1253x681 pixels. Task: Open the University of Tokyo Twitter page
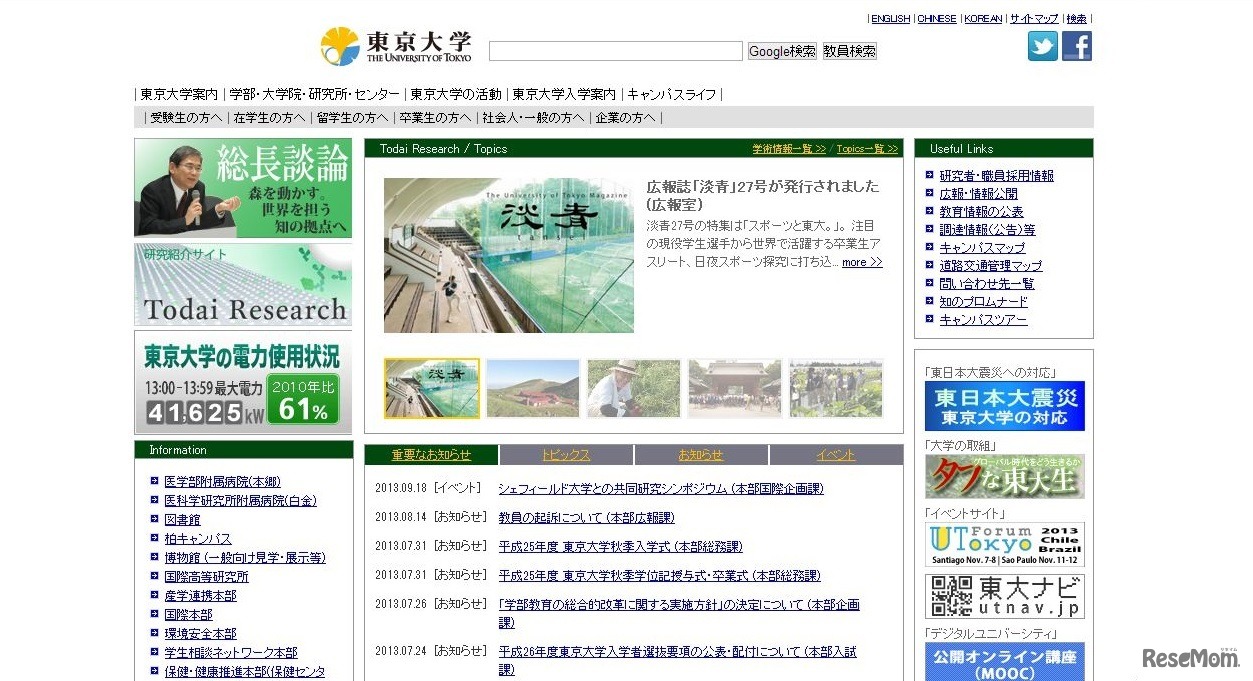point(1042,45)
